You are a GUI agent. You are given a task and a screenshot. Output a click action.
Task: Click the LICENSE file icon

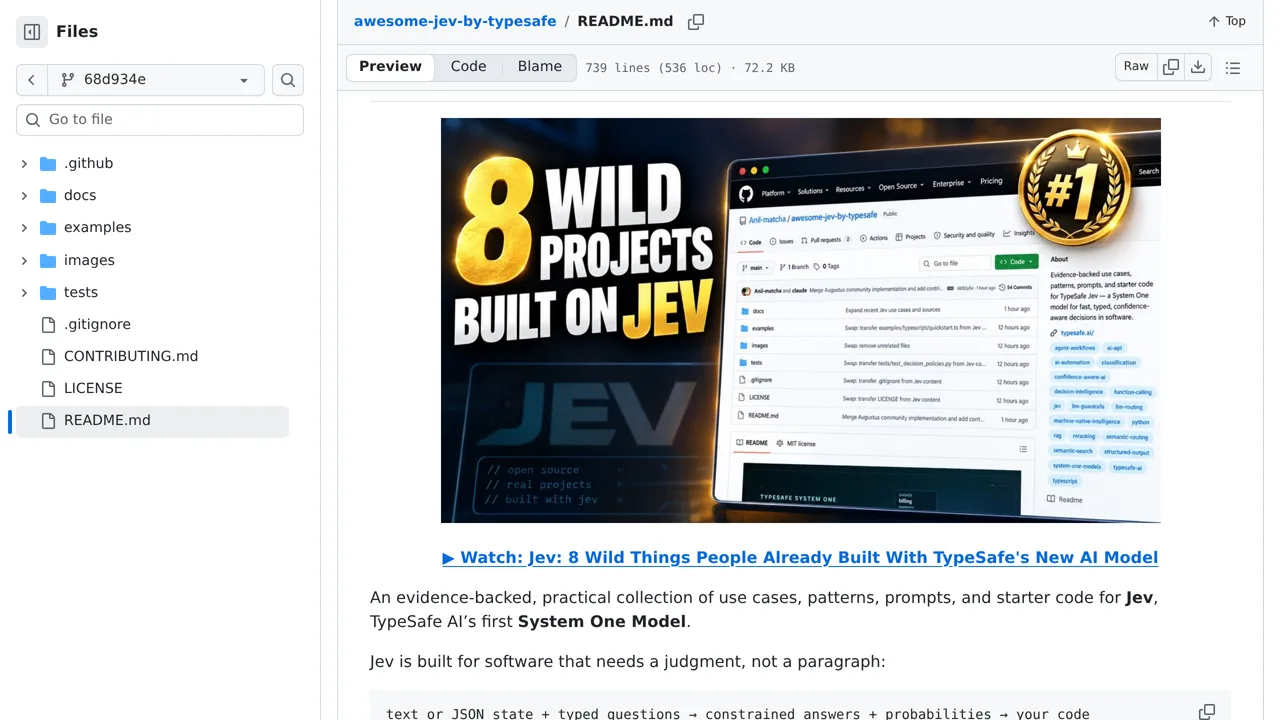[48, 389]
